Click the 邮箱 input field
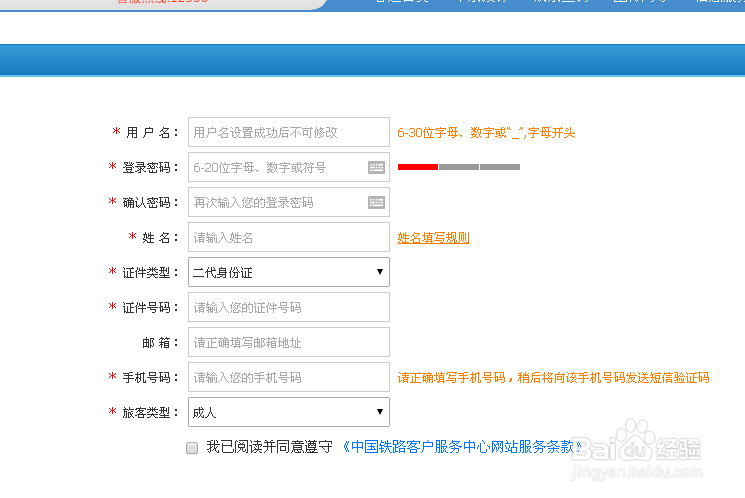 [289, 342]
